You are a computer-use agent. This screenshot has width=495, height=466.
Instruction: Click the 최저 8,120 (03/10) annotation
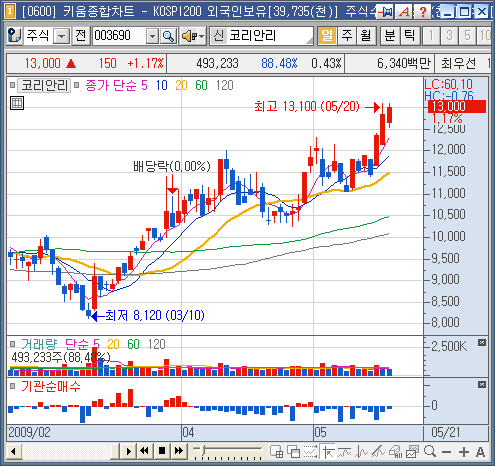(x=155, y=315)
